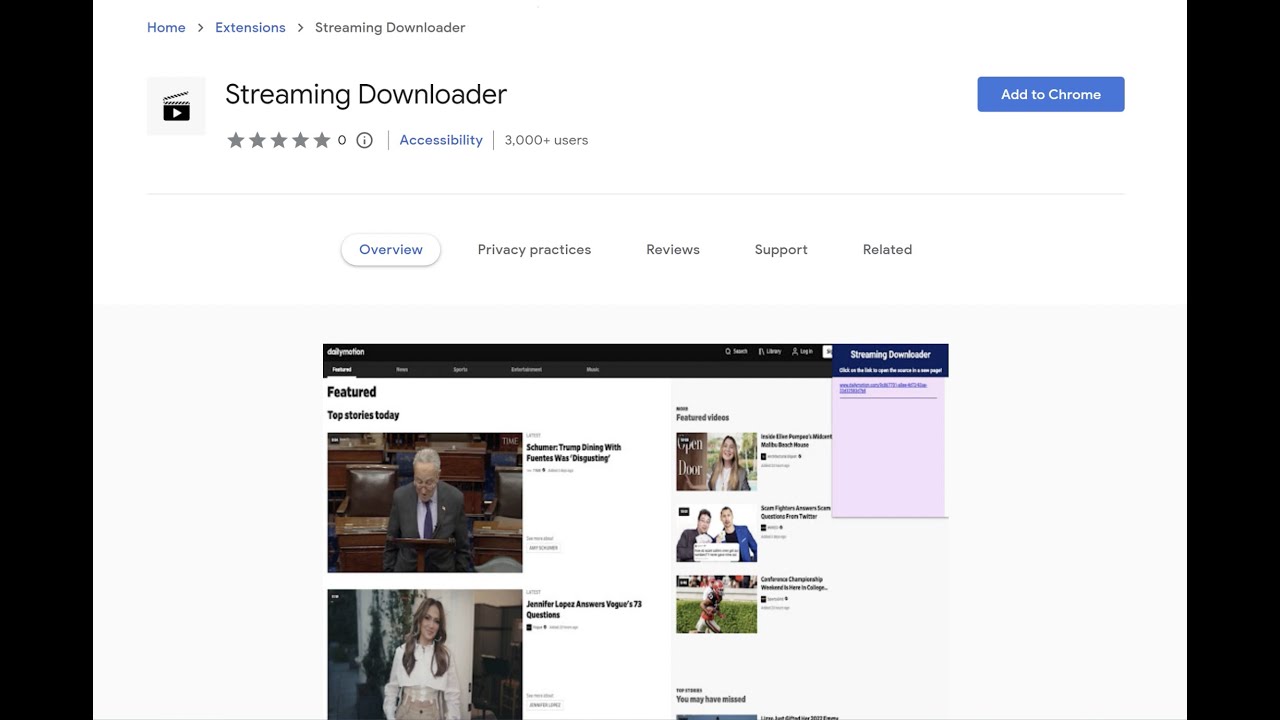Screen dimensions: 1280x720
Task: Click 'Scam Fighters Answers Scam Questions' title
Action: pyautogui.click(x=796, y=512)
